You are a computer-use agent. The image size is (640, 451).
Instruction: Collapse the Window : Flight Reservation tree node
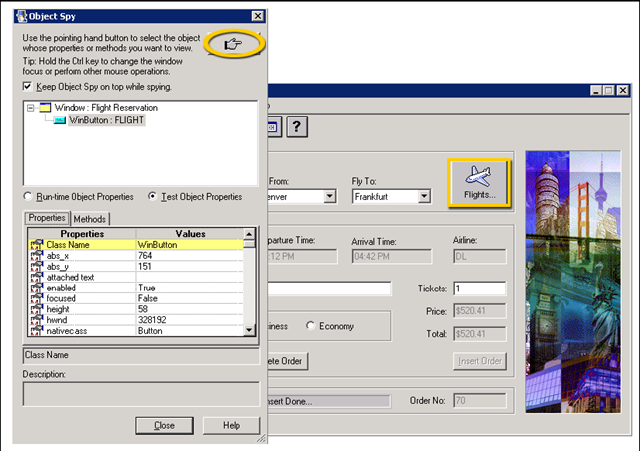click(30, 108)
